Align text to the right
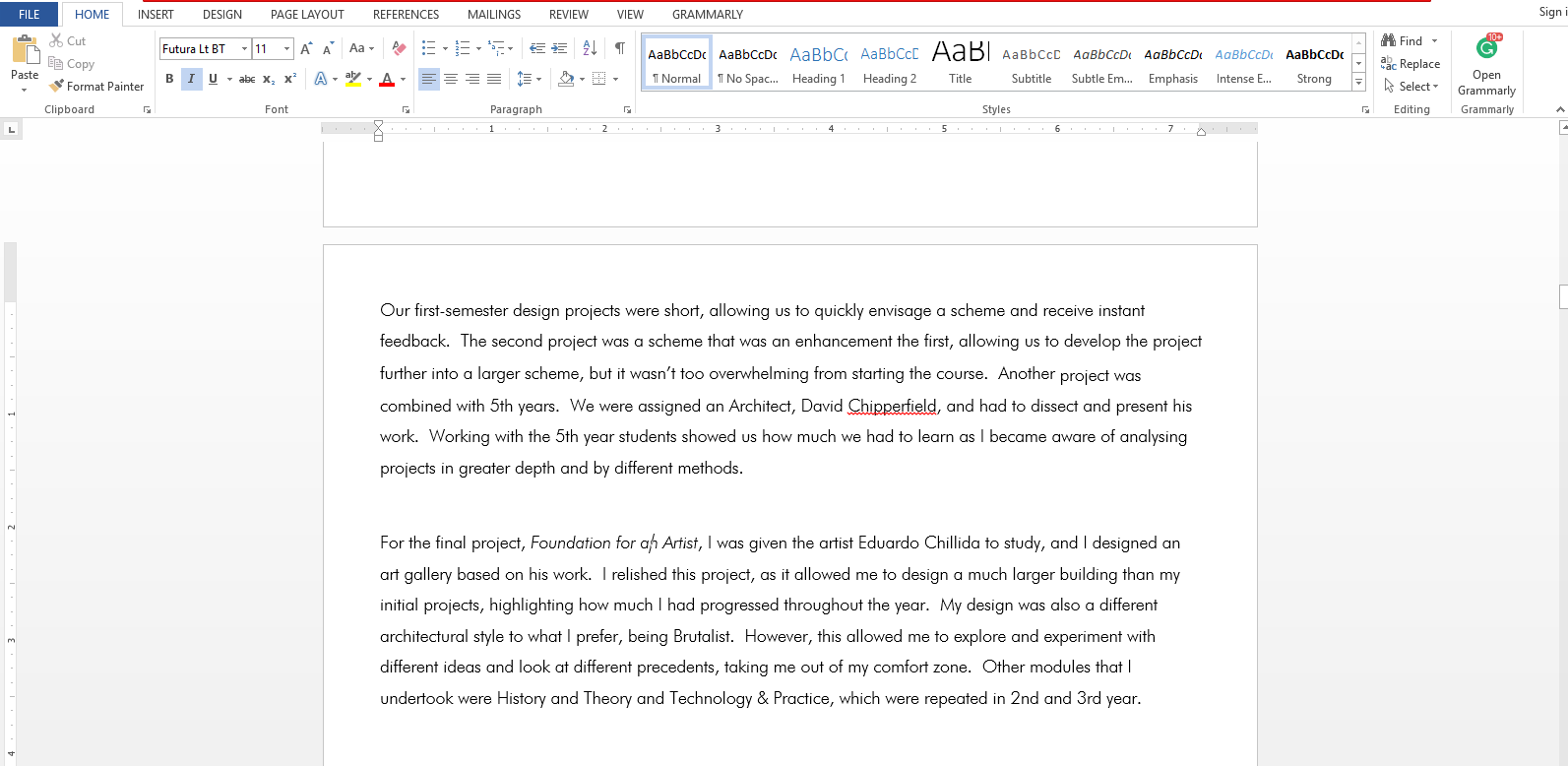 (472, 79)
